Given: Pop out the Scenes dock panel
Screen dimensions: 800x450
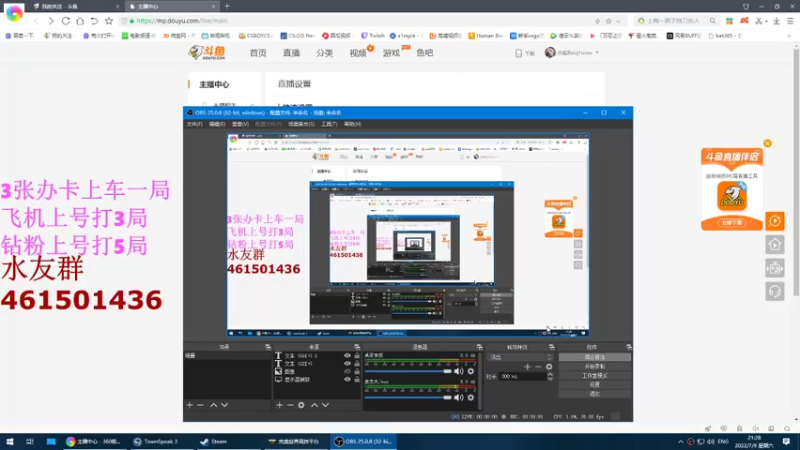Looking at the screenshot, I should (x=268, y=347).
